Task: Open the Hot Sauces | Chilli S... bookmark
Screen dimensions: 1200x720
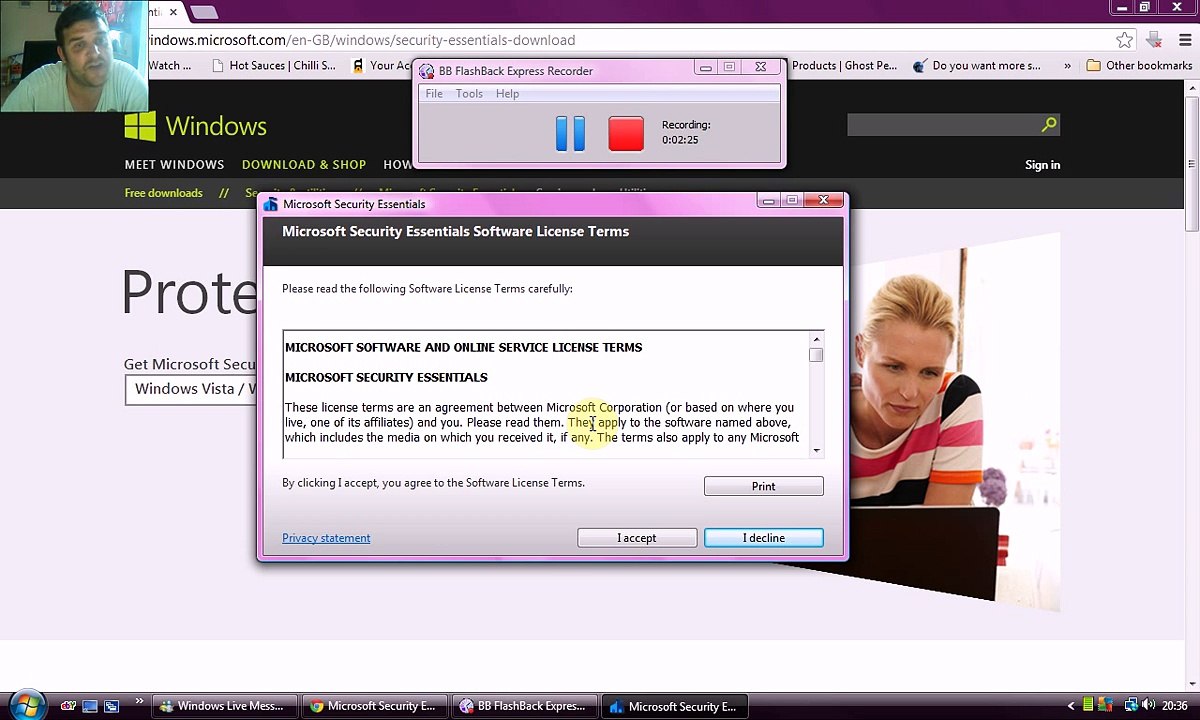Action: pyautogui.click(x=273, y=66)
